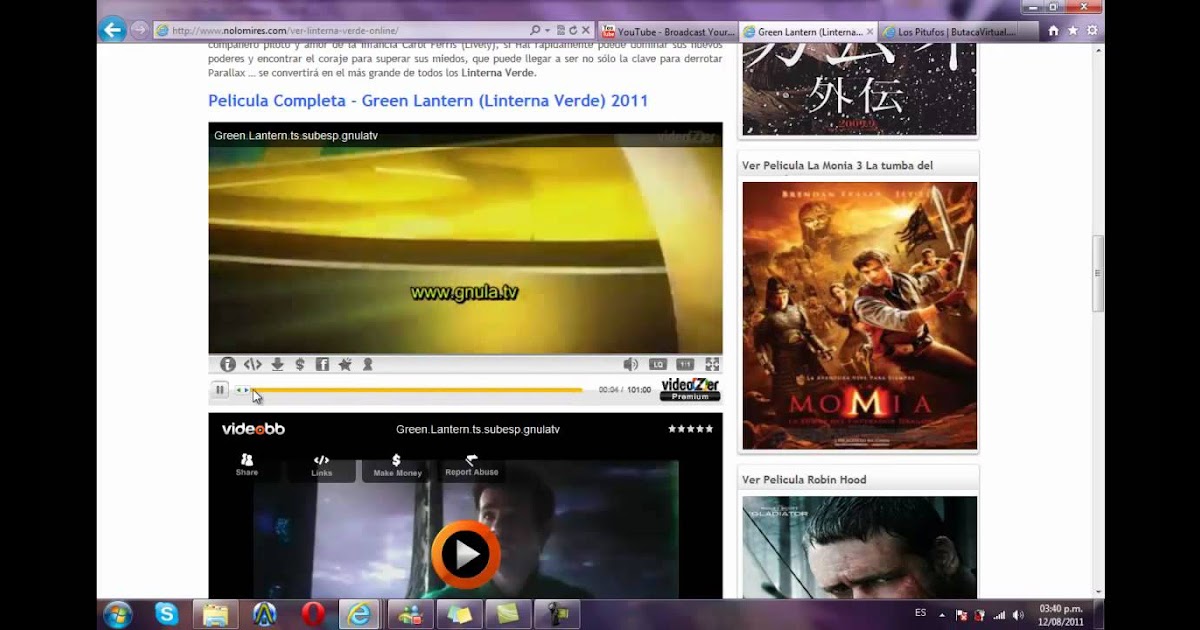Click the videobb Links button
1200x630 pixels.
click(x=322, y=466)
